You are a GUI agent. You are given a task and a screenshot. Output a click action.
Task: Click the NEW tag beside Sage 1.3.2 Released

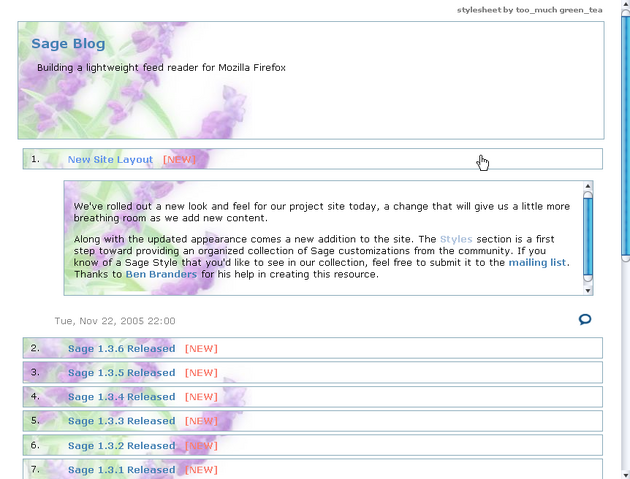(x=201, y=446)
